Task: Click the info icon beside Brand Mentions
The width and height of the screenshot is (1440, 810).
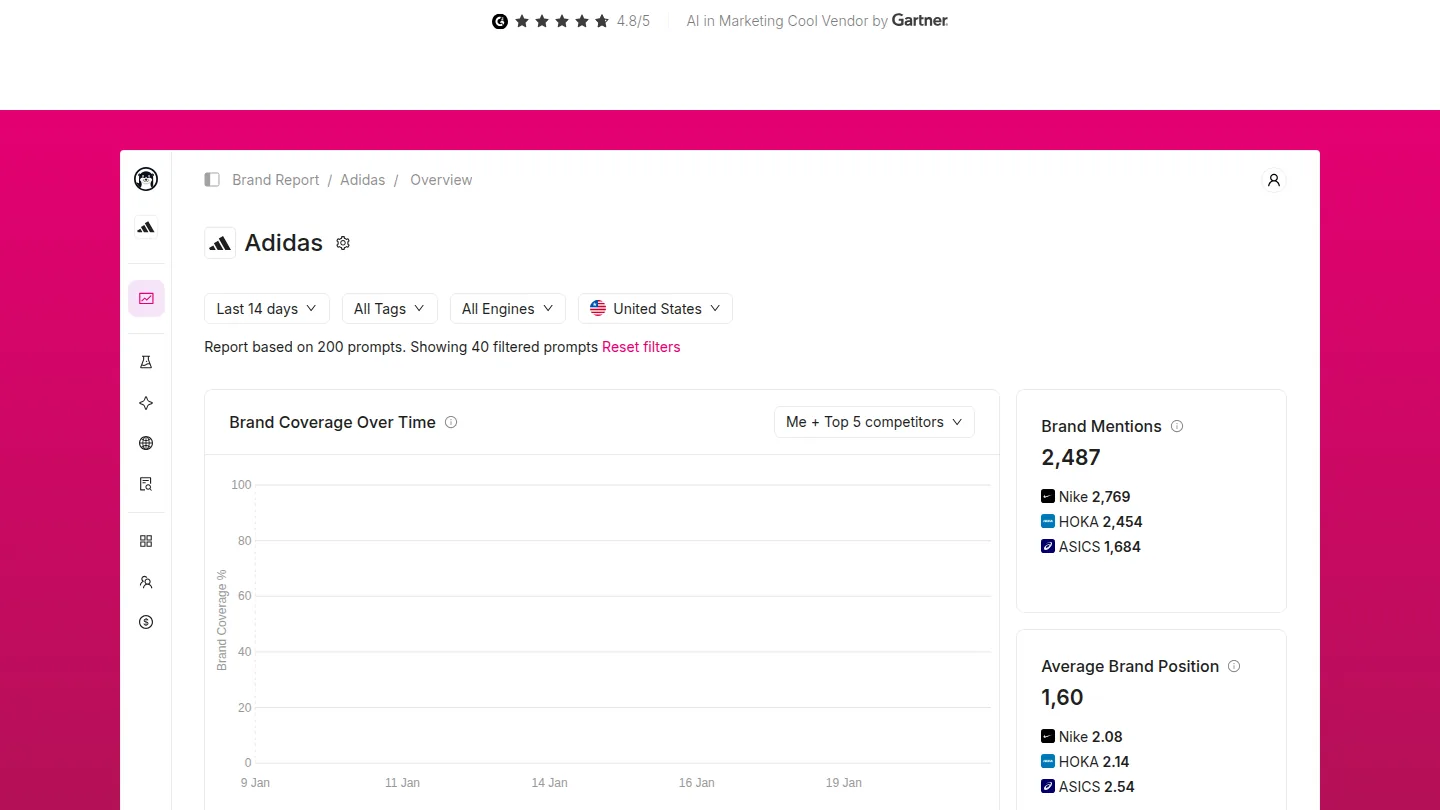Action: (x=1177, y=426)
